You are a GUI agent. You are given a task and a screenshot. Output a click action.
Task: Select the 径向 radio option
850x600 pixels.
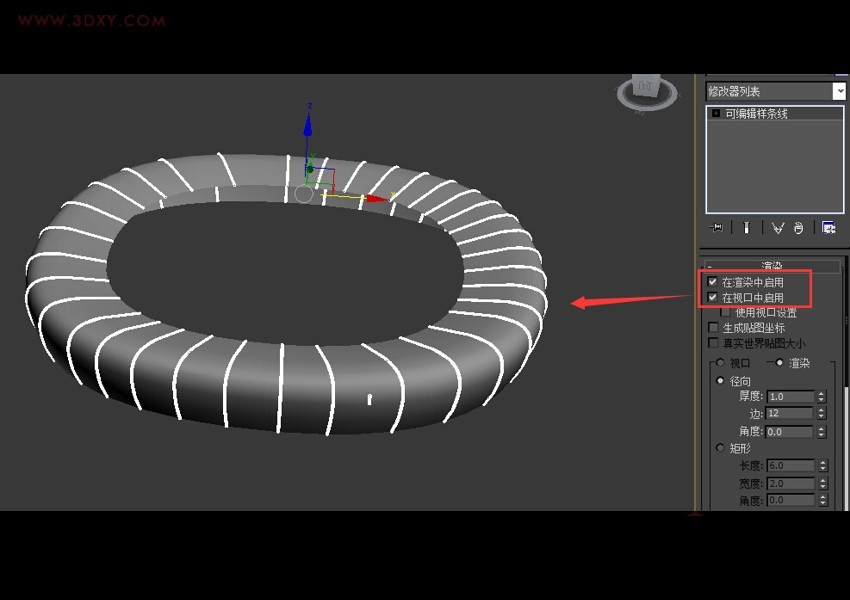[720, 380]
